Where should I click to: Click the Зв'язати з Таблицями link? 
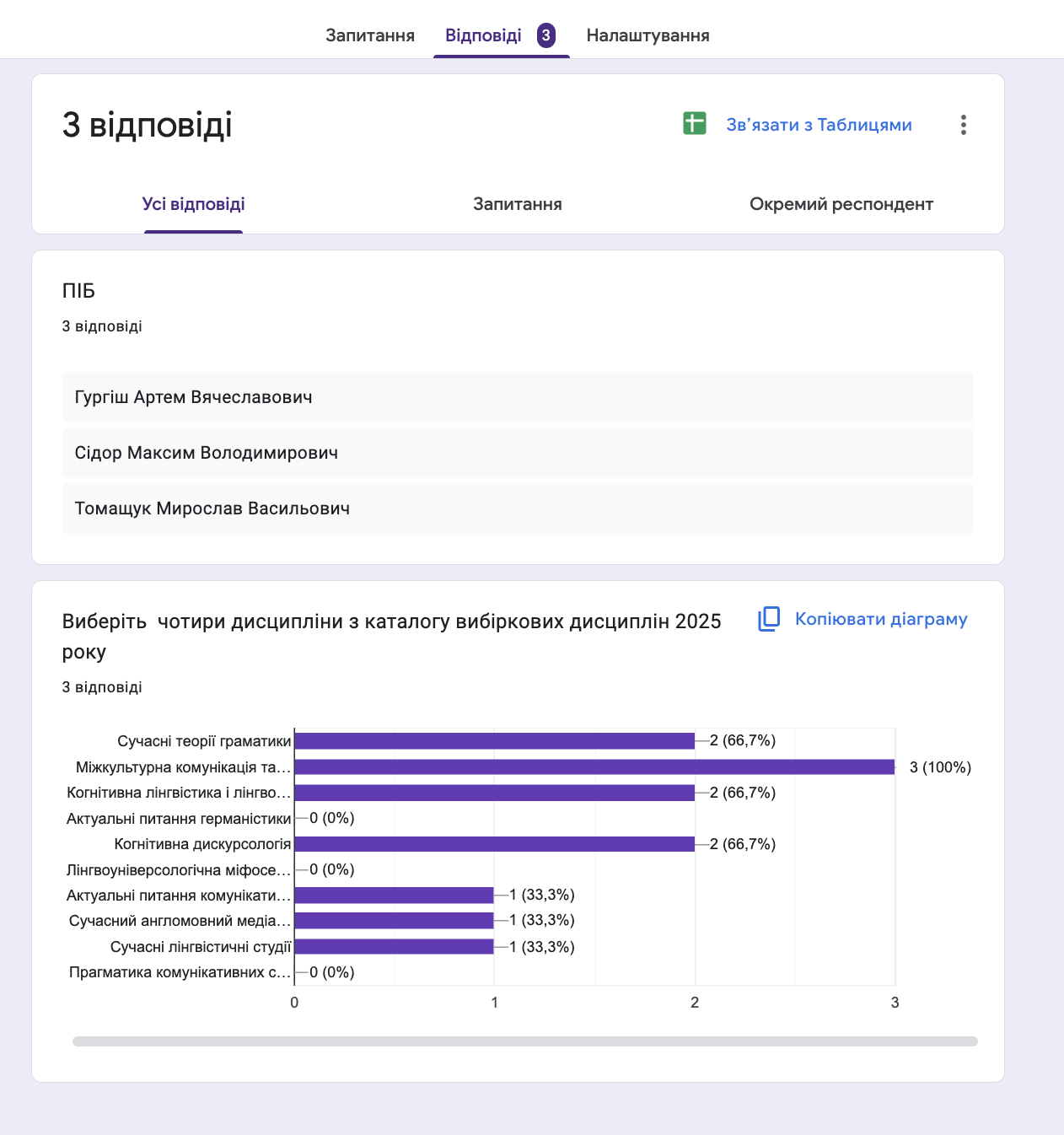click(x=819, y=125)
